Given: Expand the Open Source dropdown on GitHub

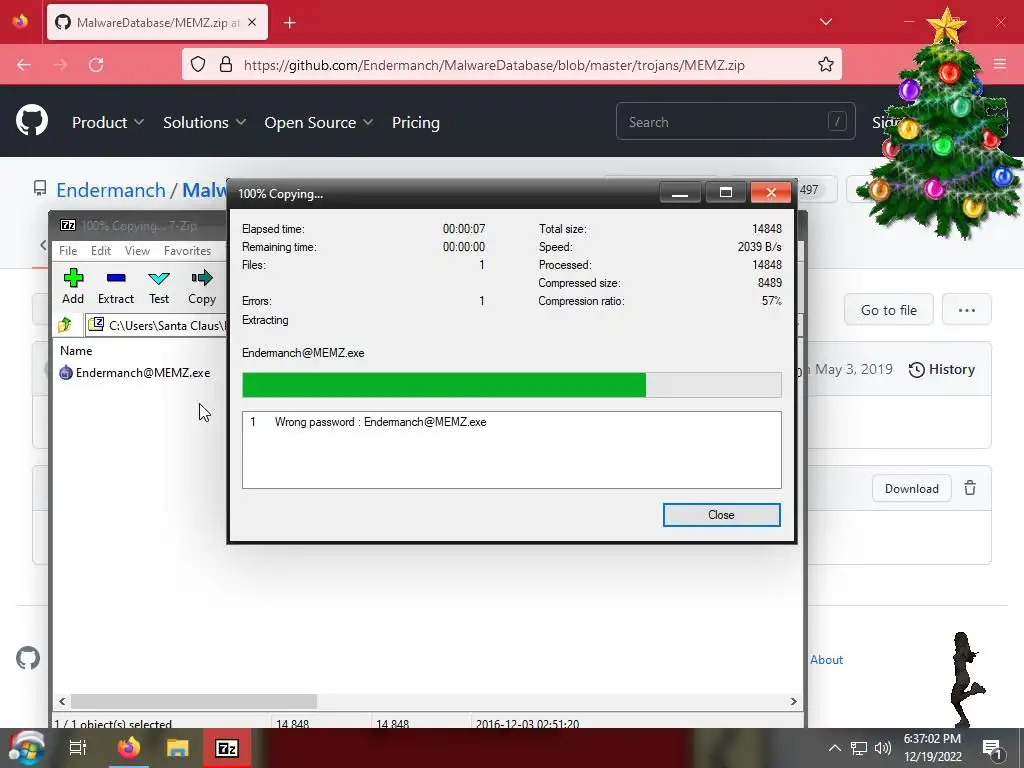Looking at the screenshot, I should (319, 122).
